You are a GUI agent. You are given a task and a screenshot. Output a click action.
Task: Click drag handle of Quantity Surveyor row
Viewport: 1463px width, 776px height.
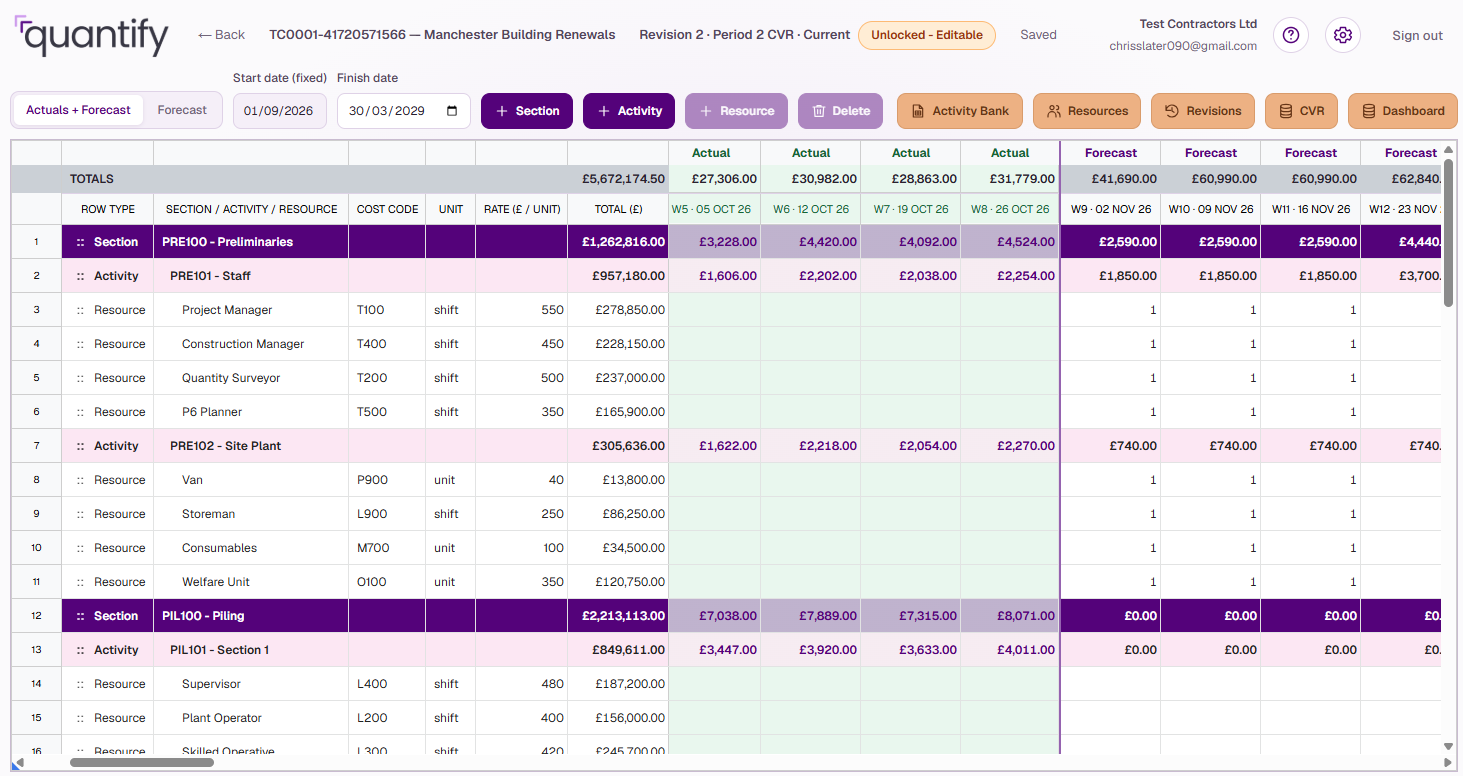tap(80, 378)
